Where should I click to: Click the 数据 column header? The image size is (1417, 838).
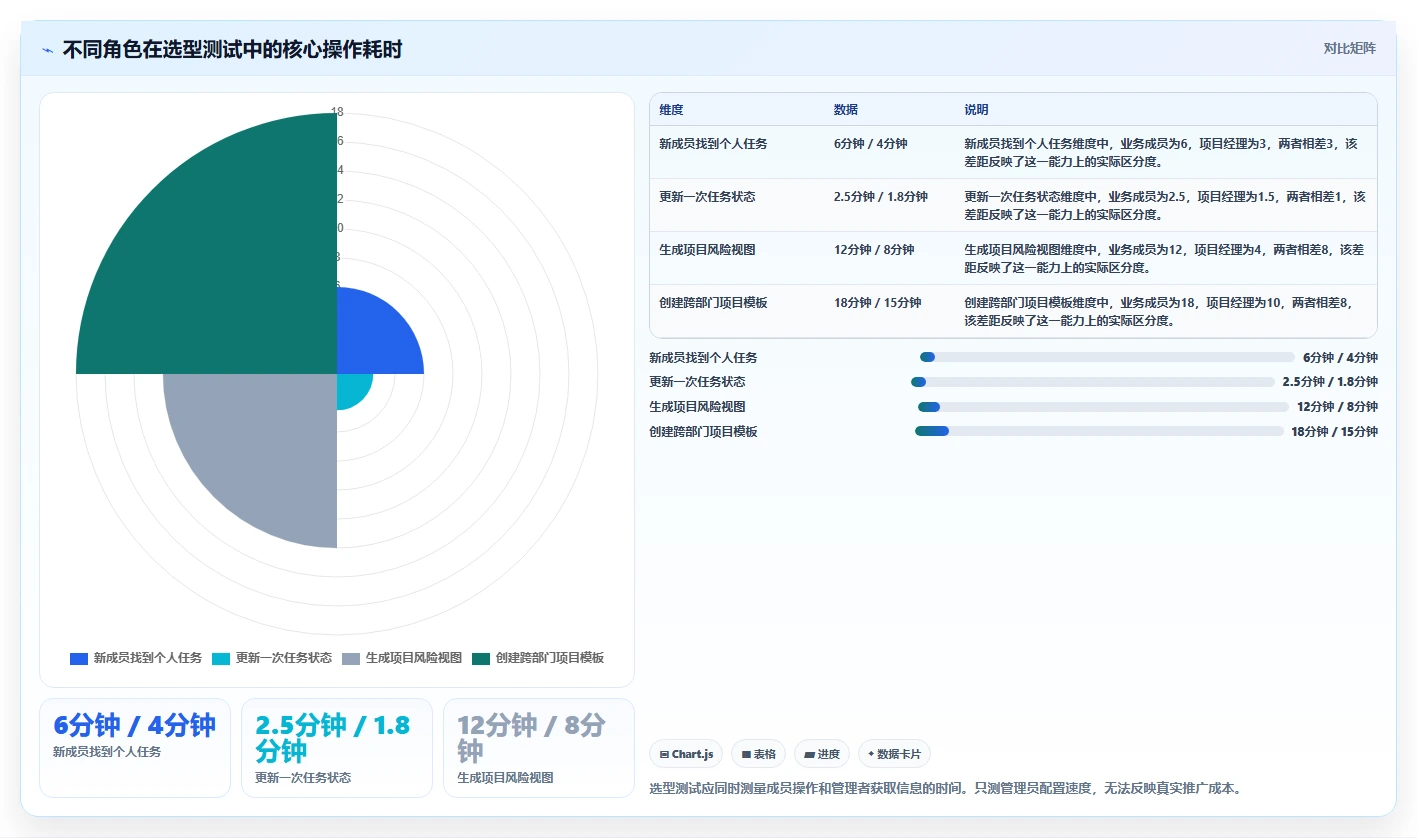[x=846, y=110]
